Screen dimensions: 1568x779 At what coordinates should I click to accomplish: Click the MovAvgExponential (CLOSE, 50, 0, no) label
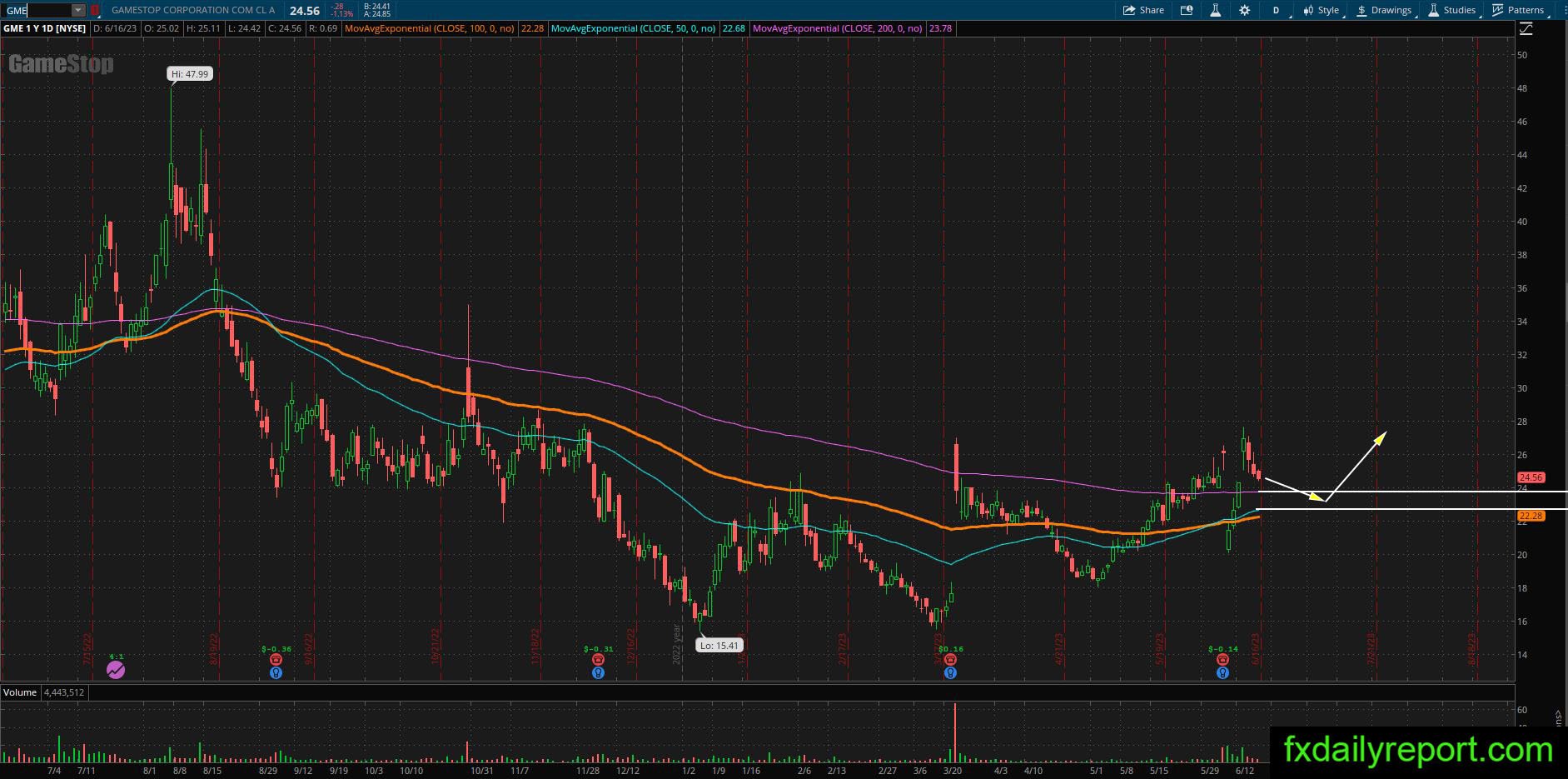click(x=633, y=28)
